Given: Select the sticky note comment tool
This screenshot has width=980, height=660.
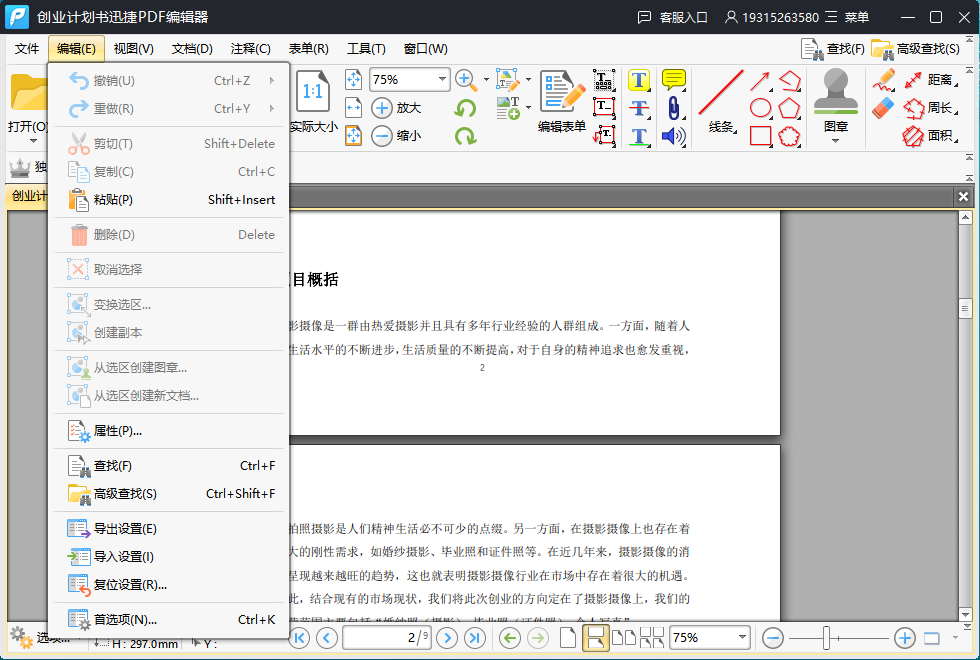Looking at the screenshot, I should pyautogui.click(x=674, y=80).
